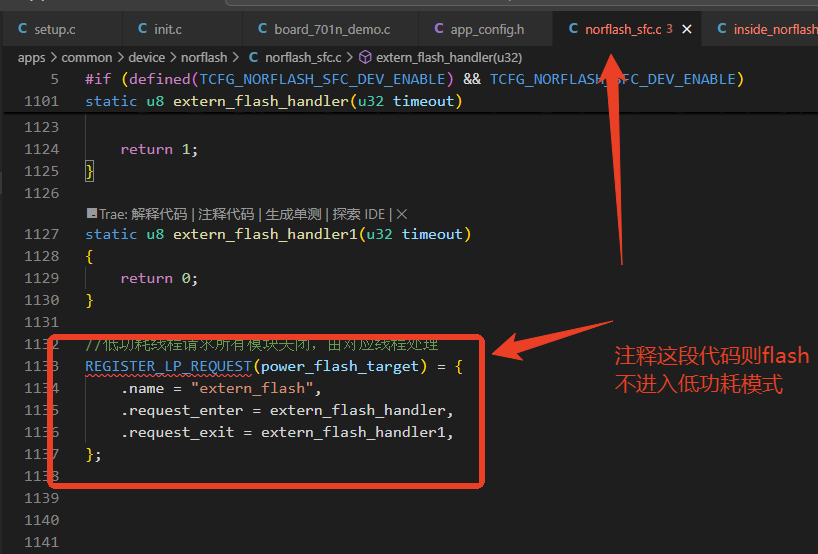Click C icon on inside_norflash tab

[722, 29]
